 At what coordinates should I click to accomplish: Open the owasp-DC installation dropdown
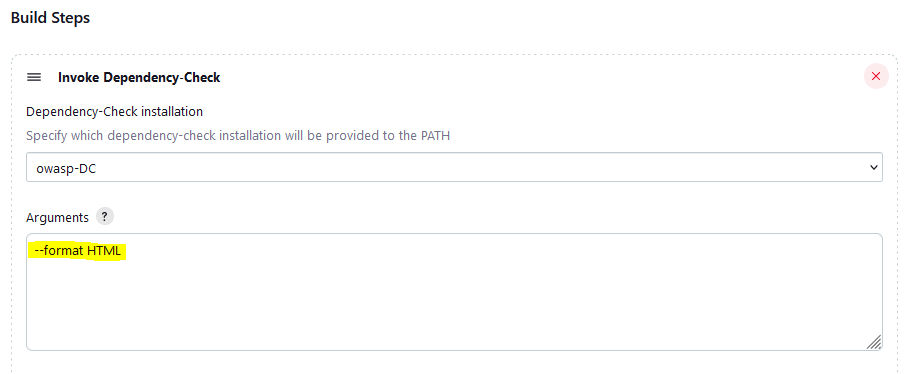454,167
